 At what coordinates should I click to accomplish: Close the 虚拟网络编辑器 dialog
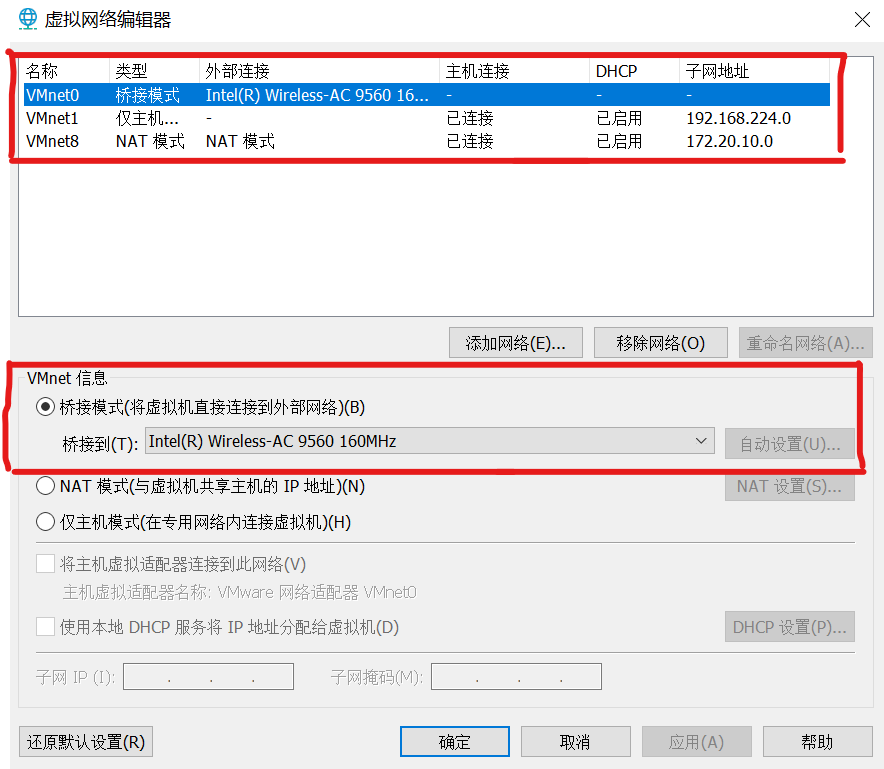click(x=862, y=20)
